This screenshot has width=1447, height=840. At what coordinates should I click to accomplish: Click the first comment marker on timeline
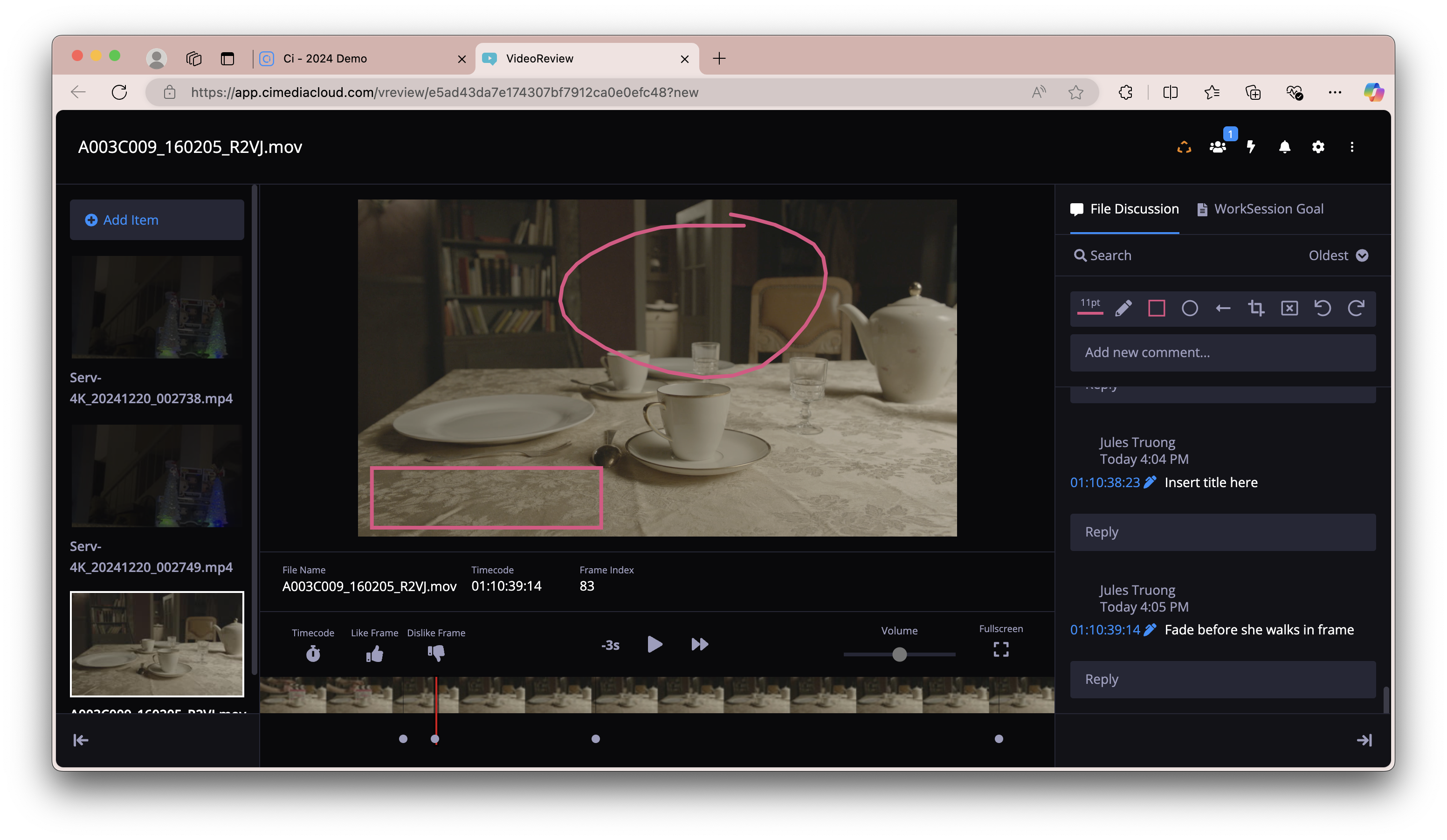pyautogui.click(x=403, y=739)
